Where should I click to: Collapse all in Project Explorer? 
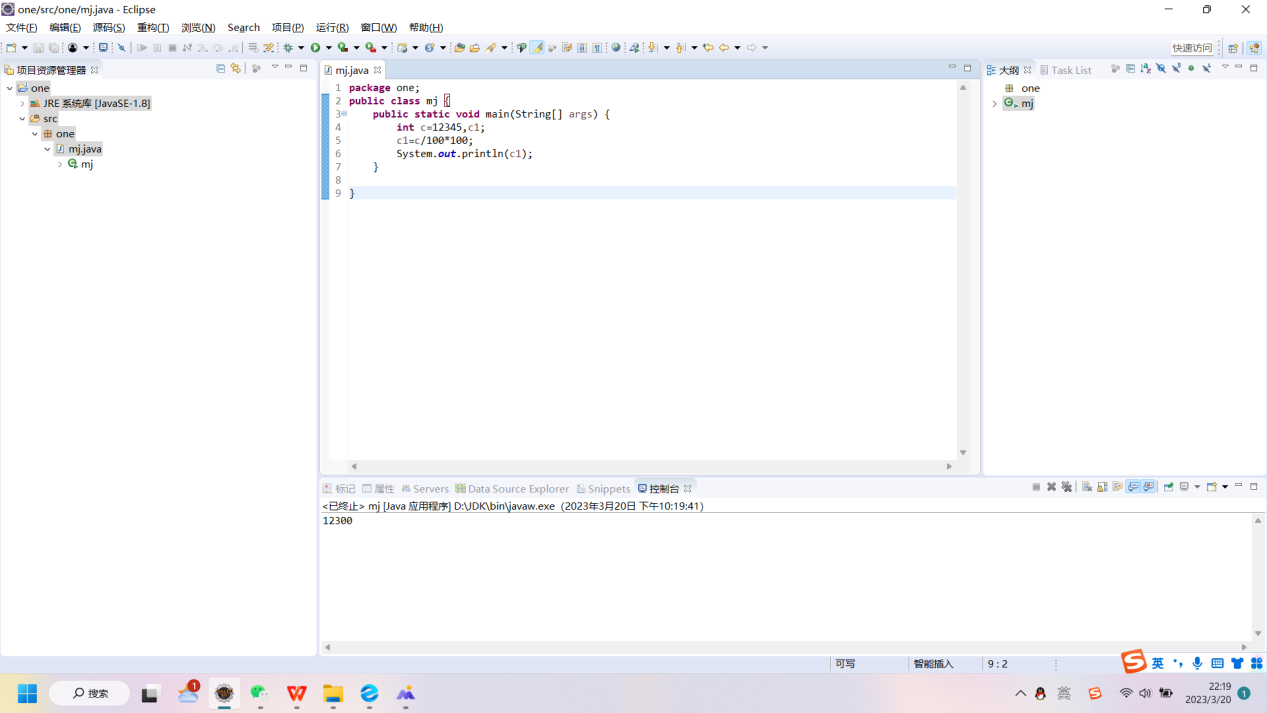tap(221, 68)
